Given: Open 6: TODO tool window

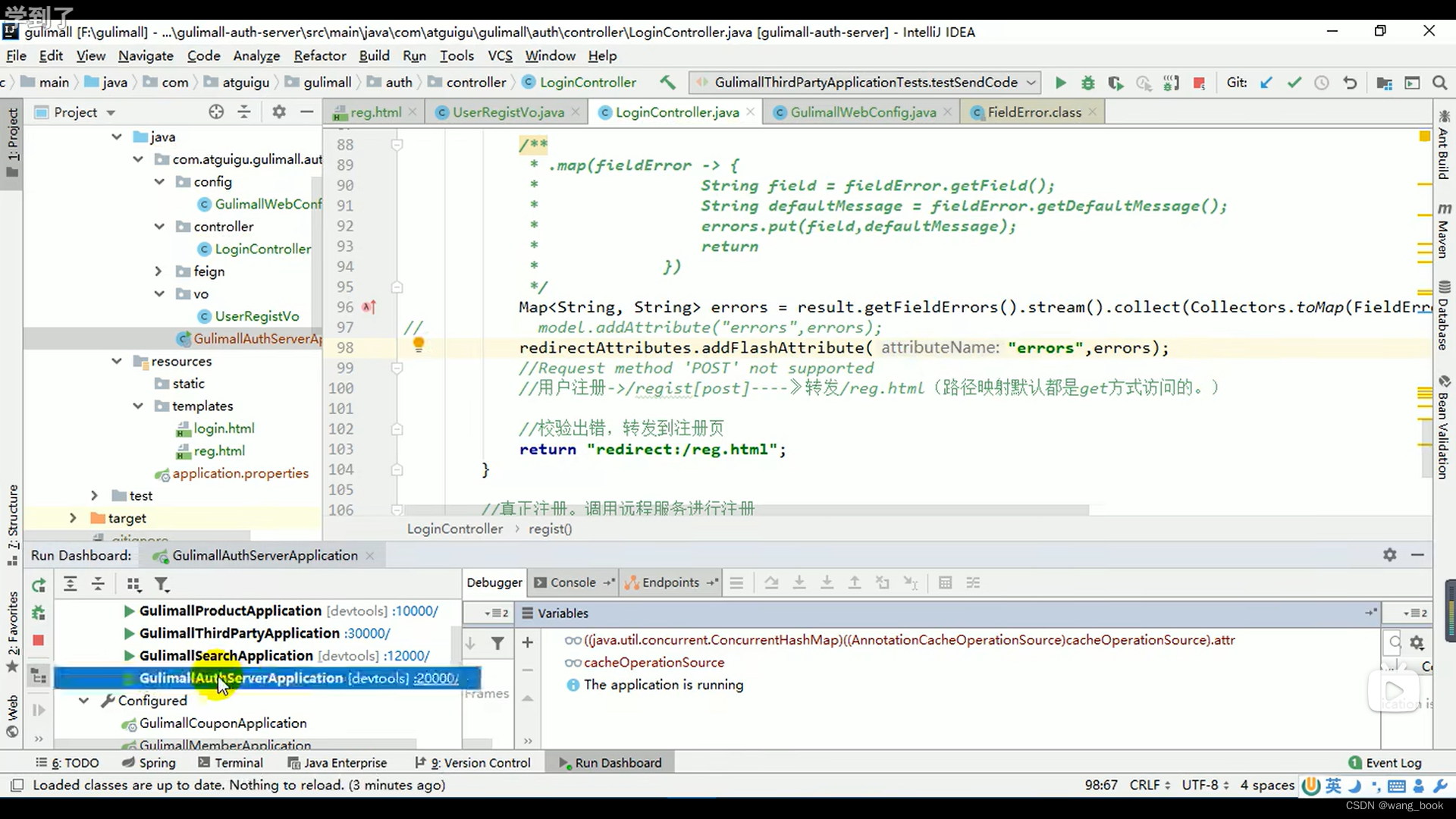Looking at the screenshot, I should click(x=67, y=763).
